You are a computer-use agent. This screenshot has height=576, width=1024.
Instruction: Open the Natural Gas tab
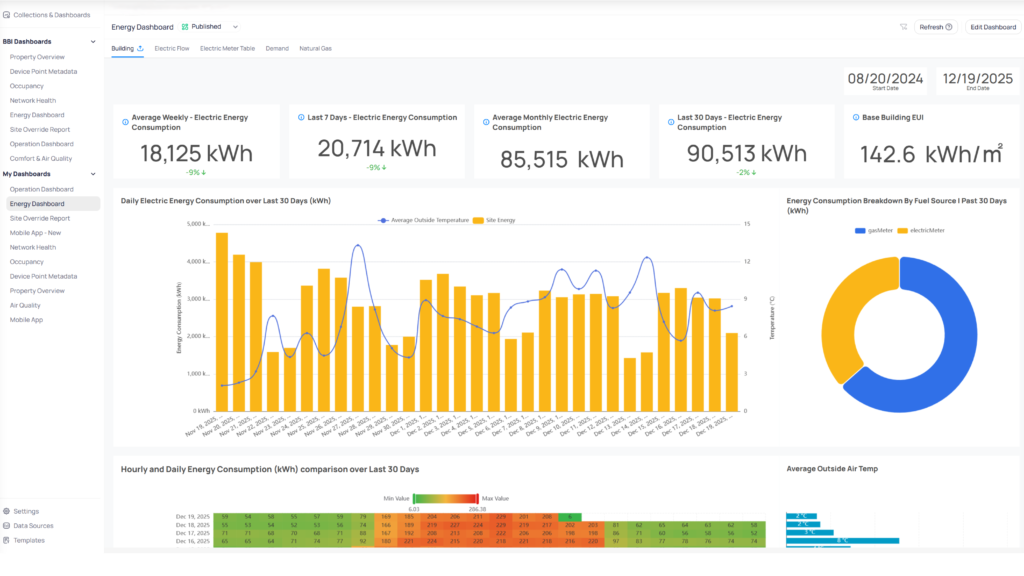[x=315, y=48]
